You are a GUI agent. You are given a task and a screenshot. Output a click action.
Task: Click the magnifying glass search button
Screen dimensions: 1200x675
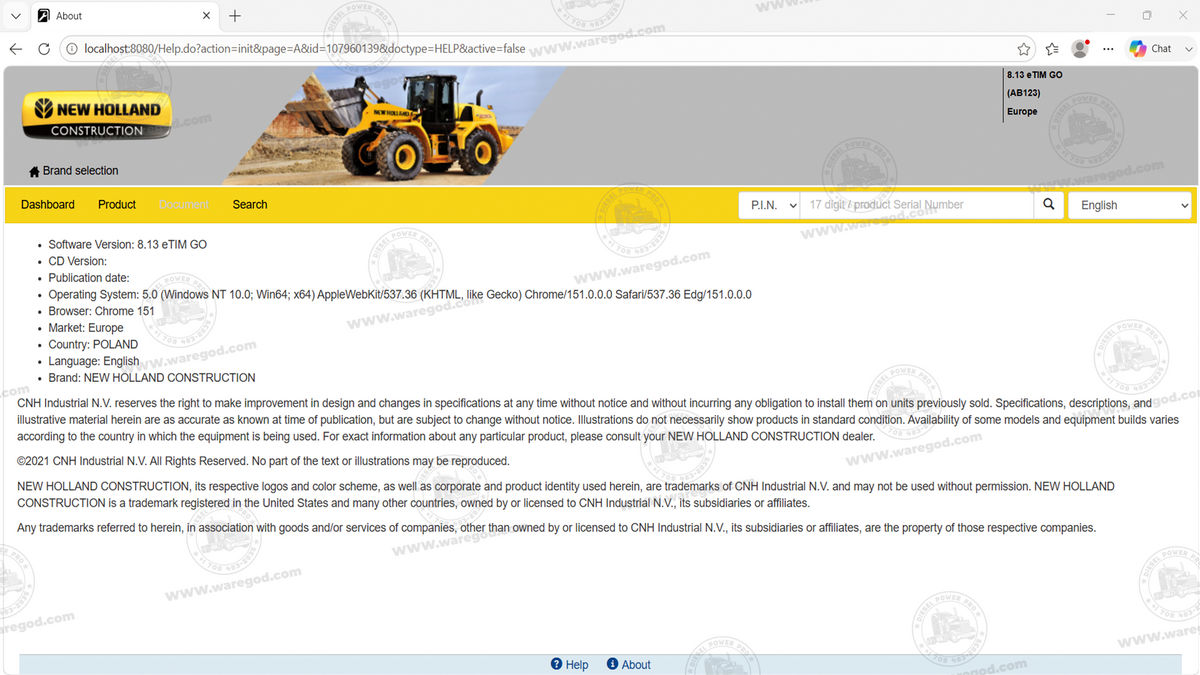click(1048, 205)
